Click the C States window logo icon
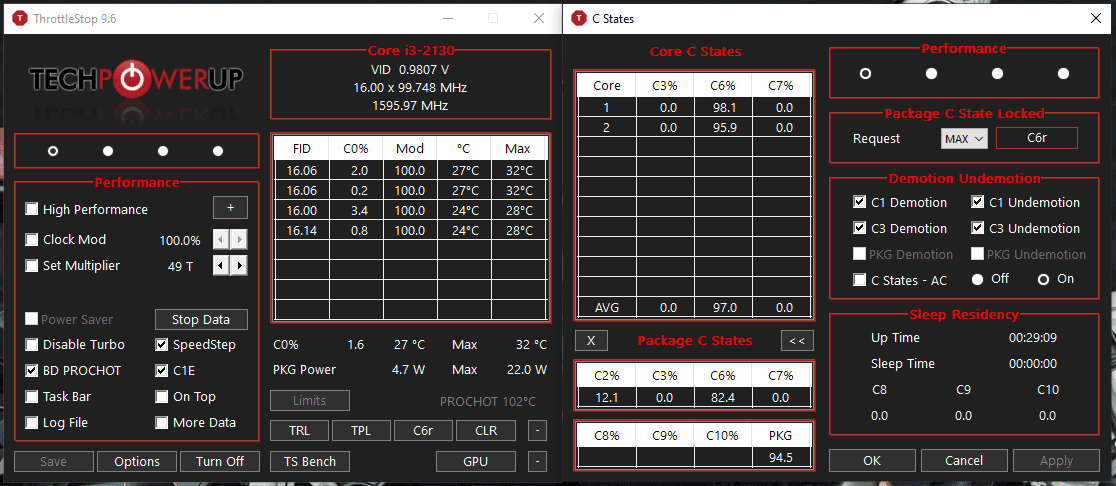The height and width of the screenshot is (486, 1116). pos(579,19)
